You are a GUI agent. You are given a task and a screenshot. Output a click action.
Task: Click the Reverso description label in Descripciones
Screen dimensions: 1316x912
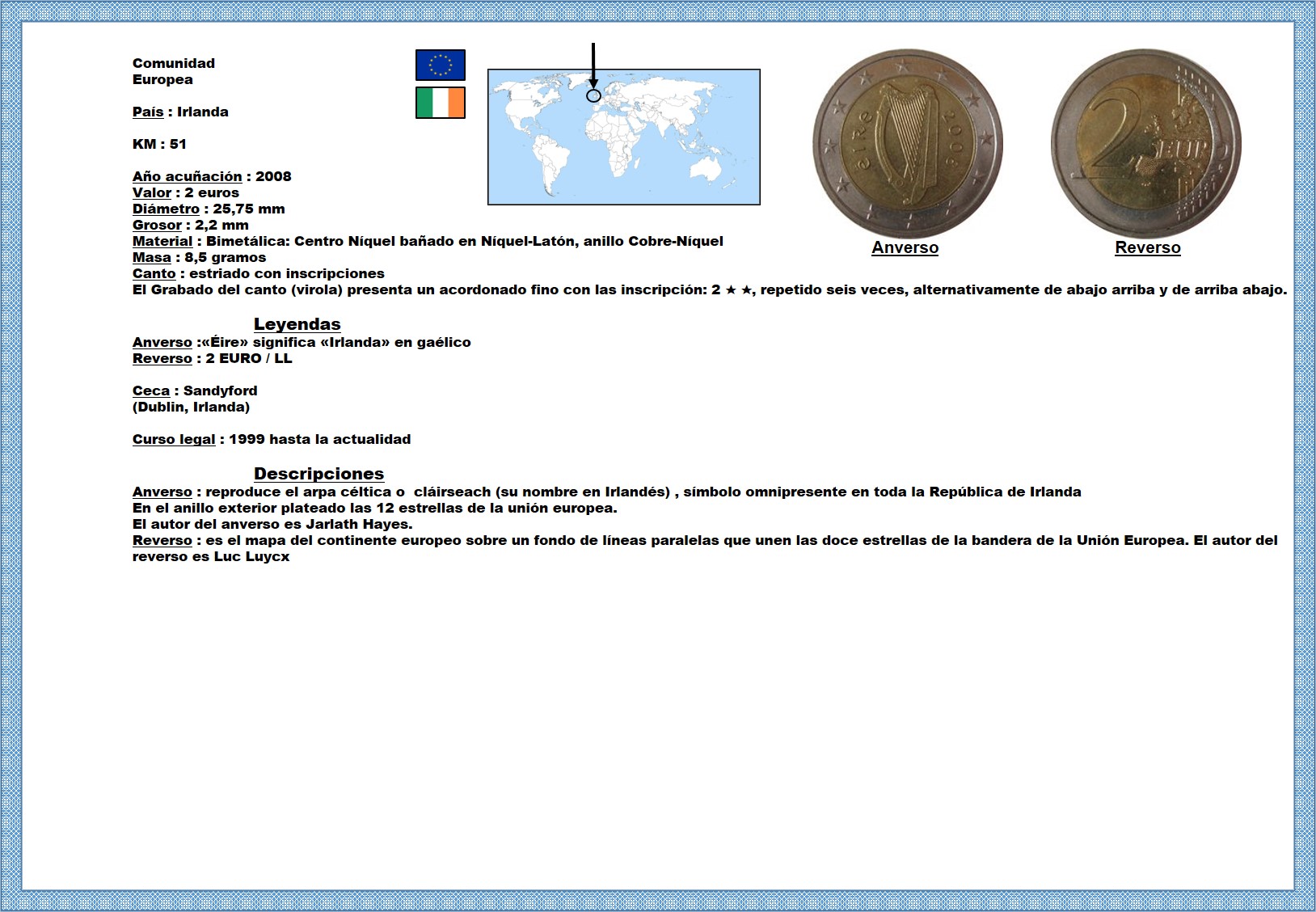(162, 540)
